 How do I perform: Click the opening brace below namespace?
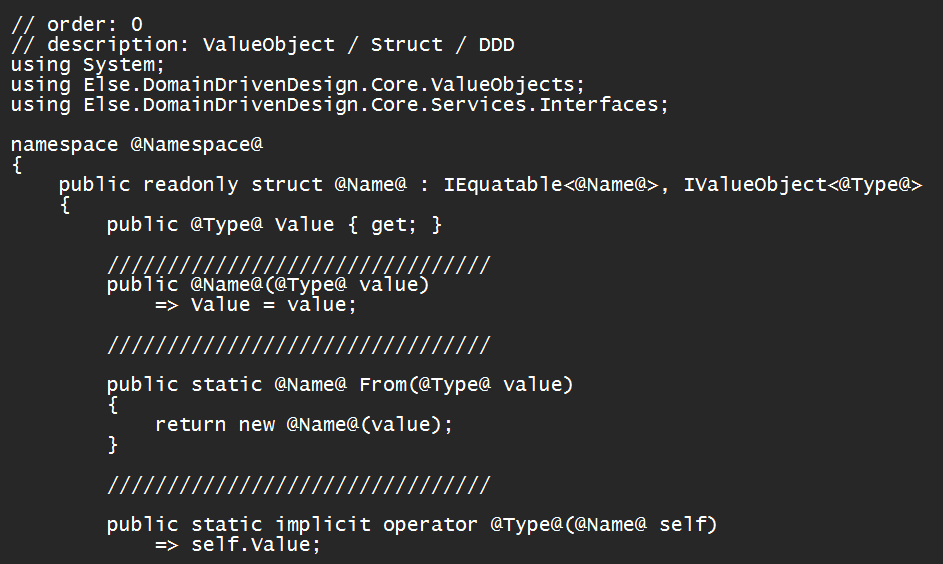17,164
